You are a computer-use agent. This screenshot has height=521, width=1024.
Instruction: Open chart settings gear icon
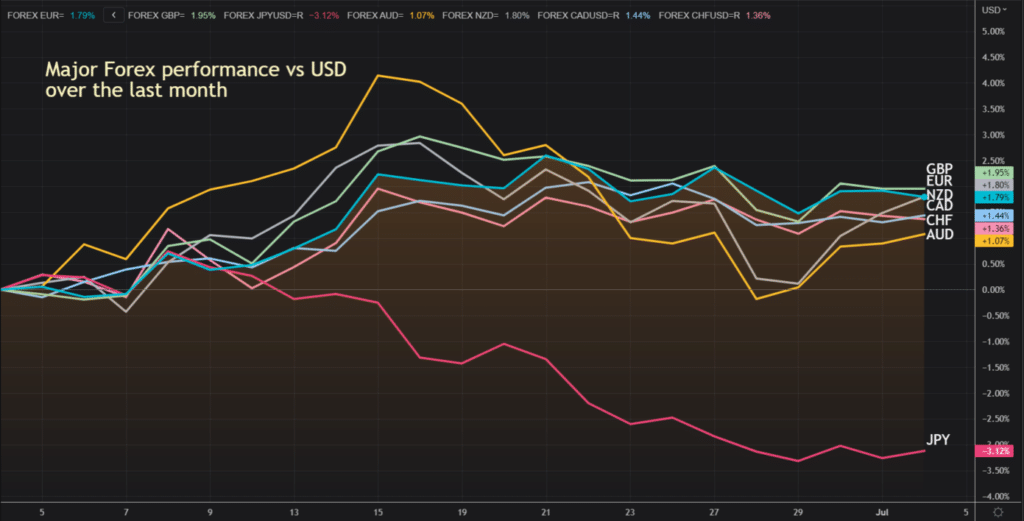(998, 513)
